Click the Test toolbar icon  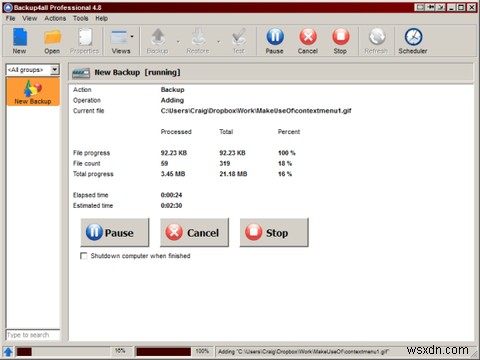[x=239, y=41]
